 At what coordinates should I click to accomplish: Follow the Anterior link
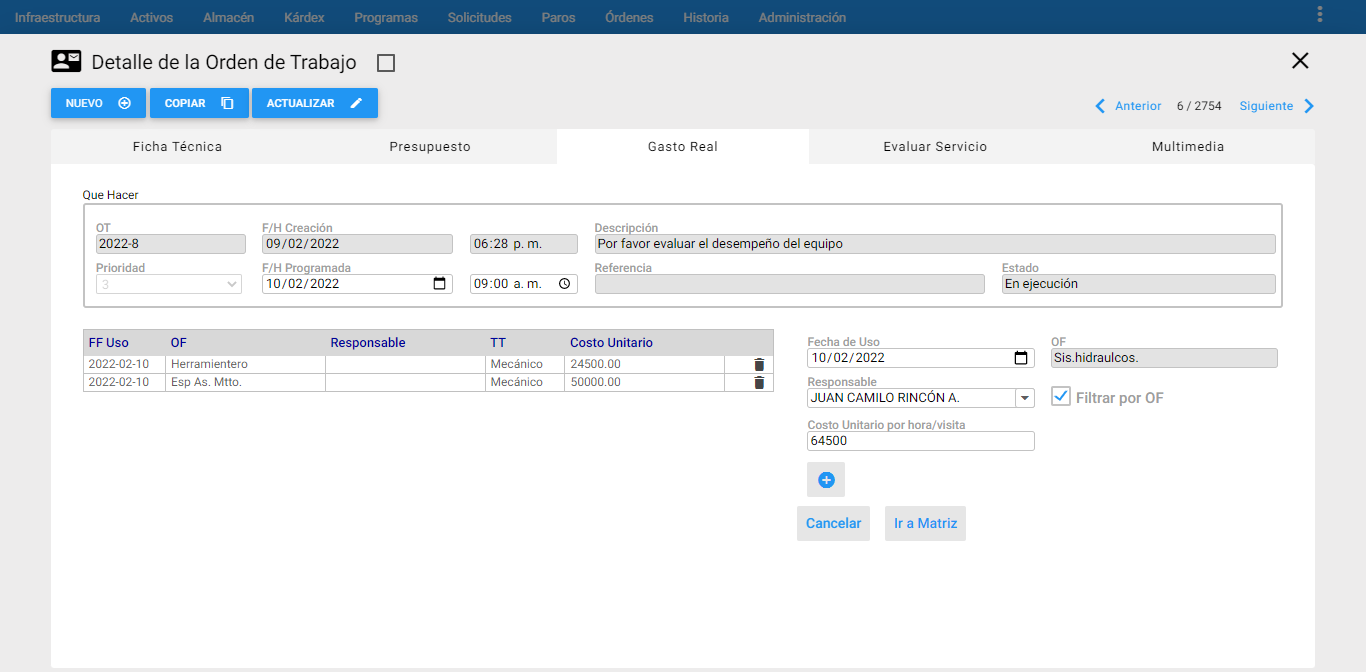point(1138,106)
